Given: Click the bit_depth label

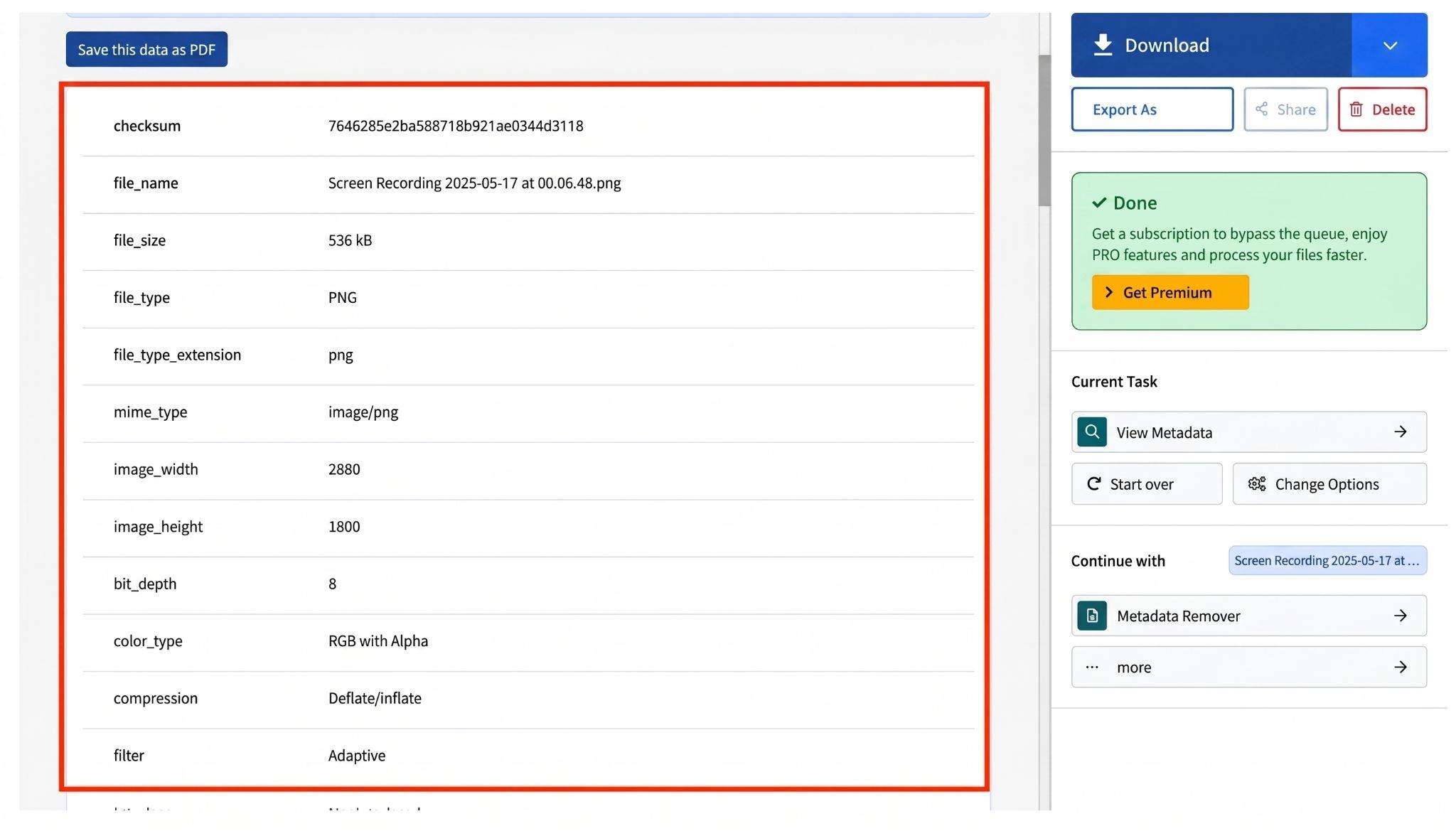Looking at the screenshot, I should click(x=145, y=584).
